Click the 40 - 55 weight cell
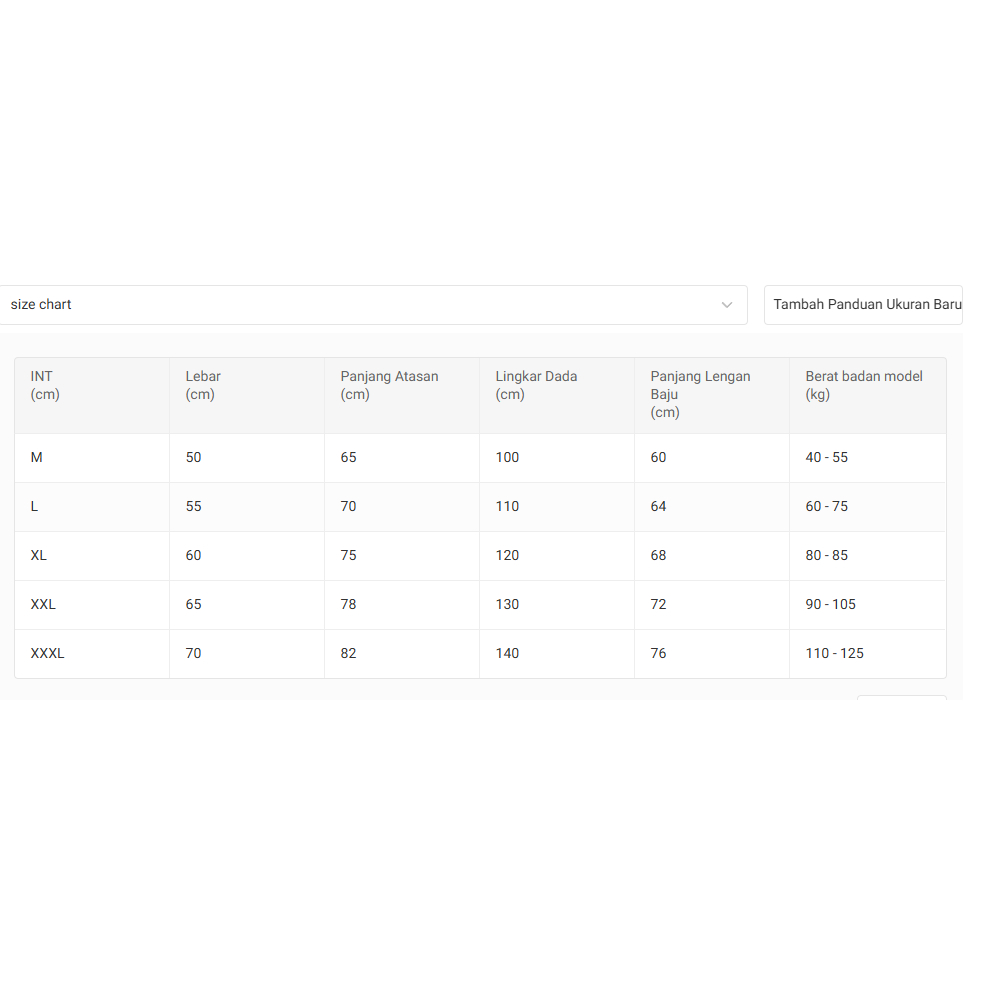This screenshot has width=982, height=982. coord(826,458)
